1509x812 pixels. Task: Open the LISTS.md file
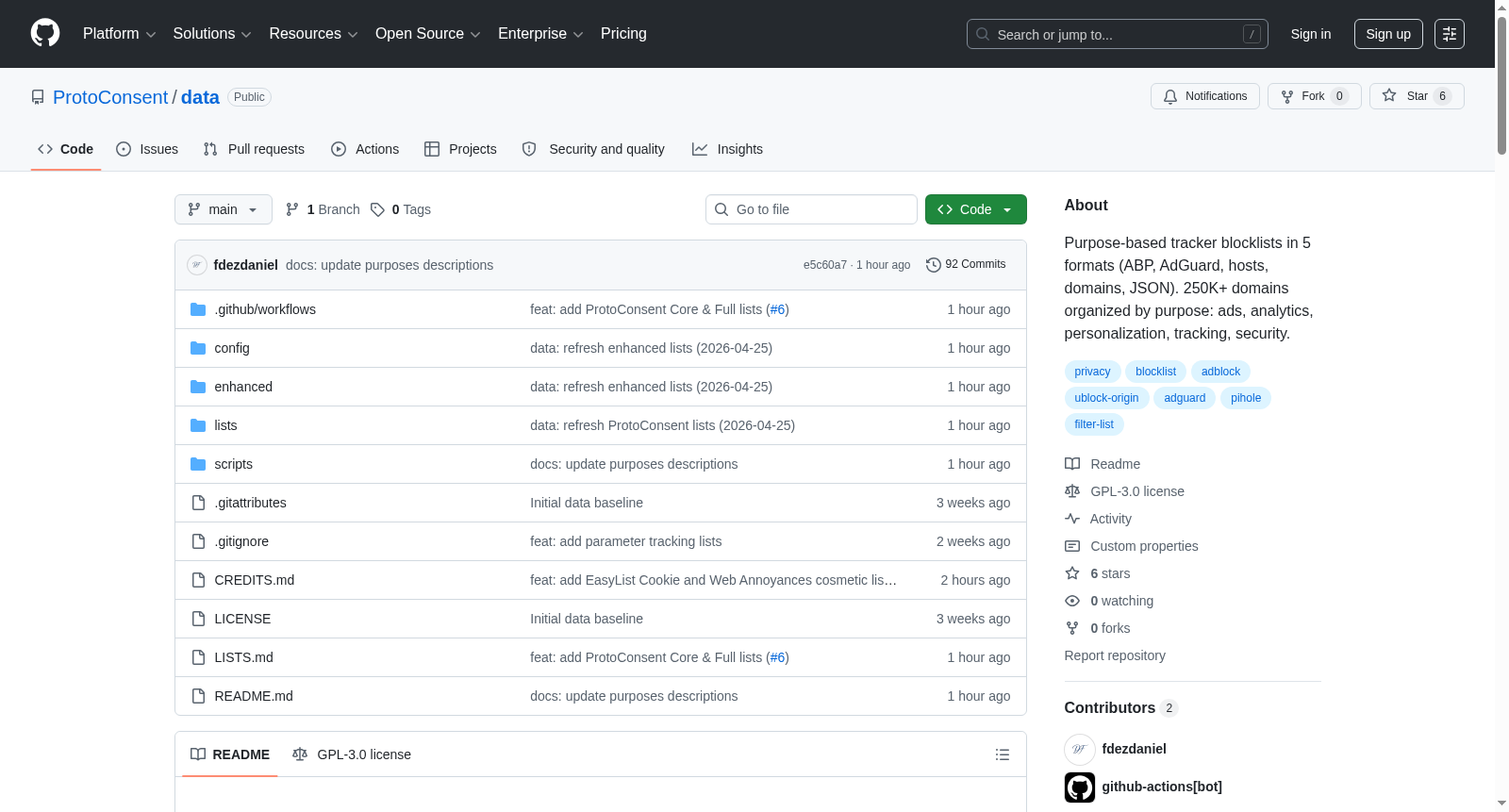pos(243,657)
